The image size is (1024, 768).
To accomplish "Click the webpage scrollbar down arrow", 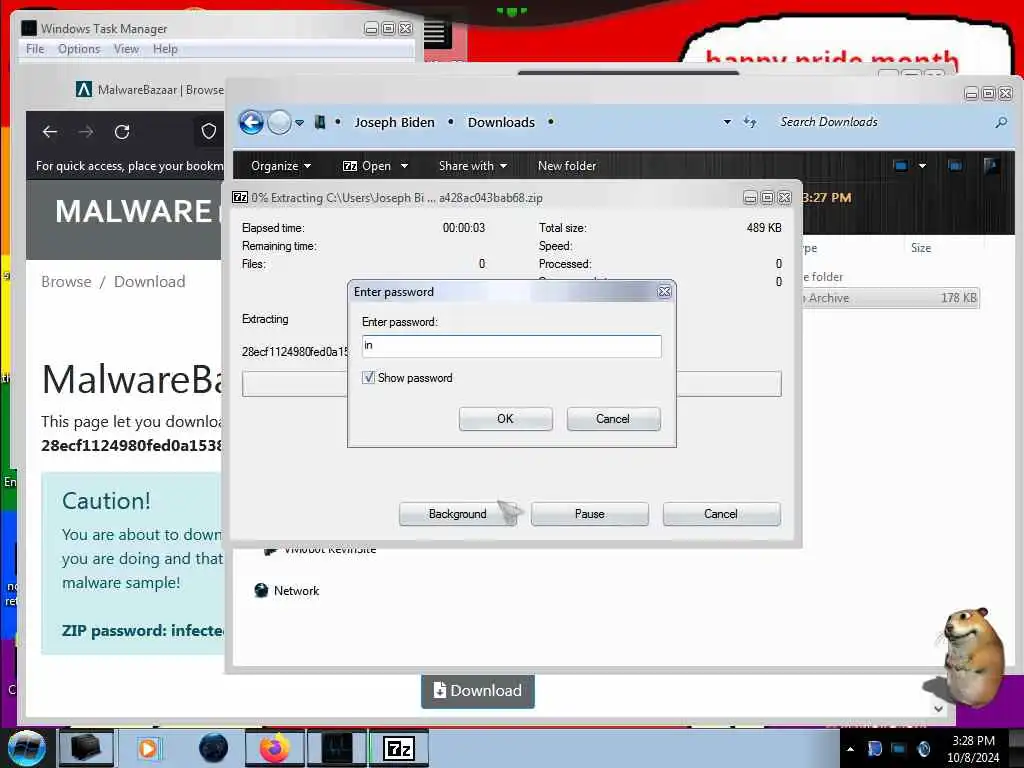I will point(938,709).
